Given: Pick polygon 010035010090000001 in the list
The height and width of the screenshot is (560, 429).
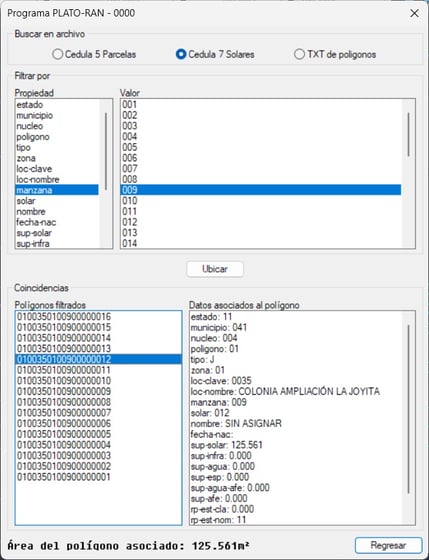Looking at the screenshot, I should coord(99,477).
